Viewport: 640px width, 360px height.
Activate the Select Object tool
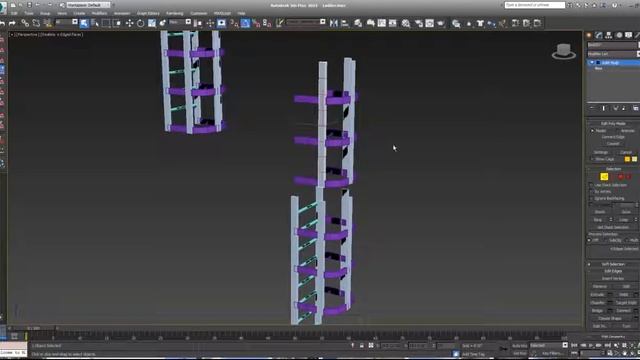coord(84,23)
